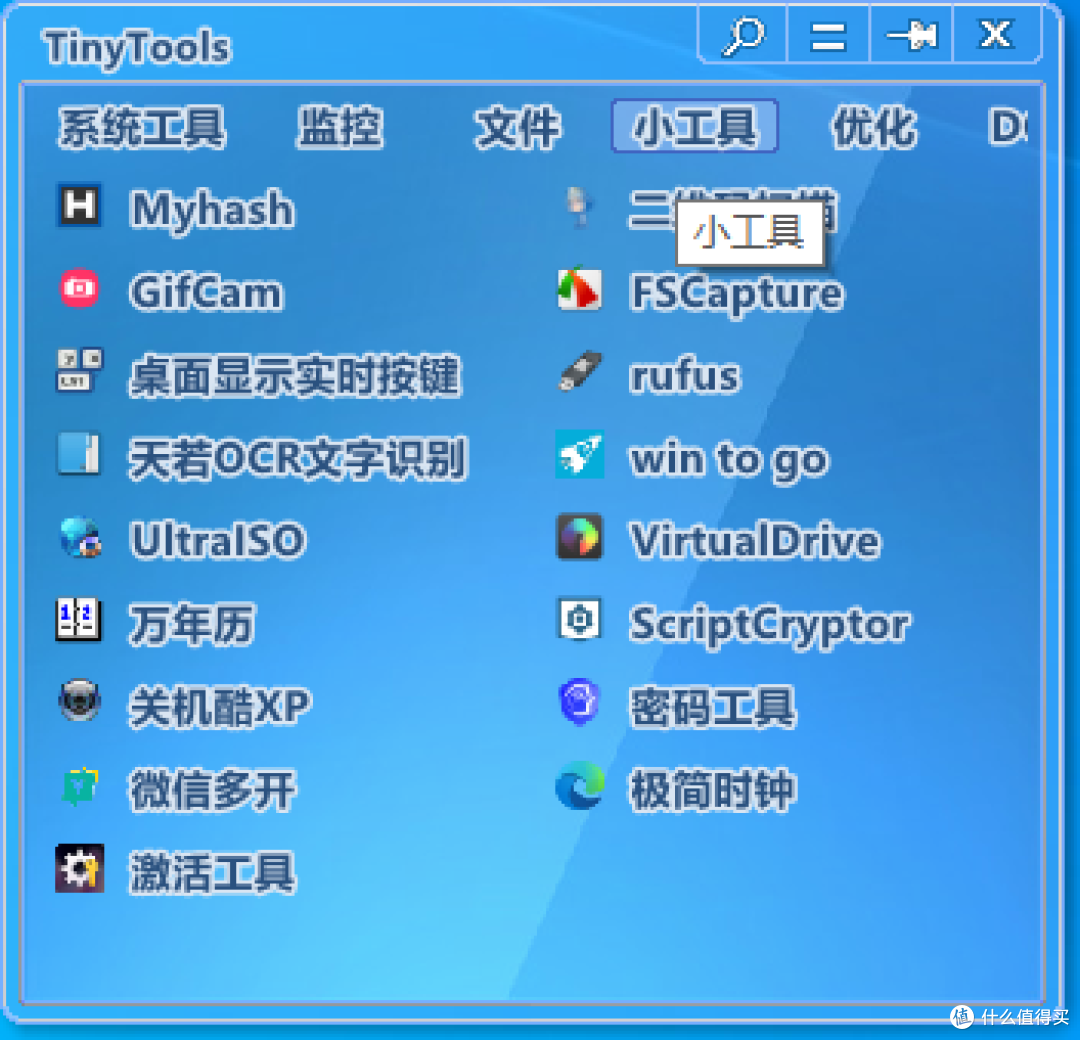Launch the GifCam icon
This screenshot has width=1080, height=1040.
click(79, 288)
